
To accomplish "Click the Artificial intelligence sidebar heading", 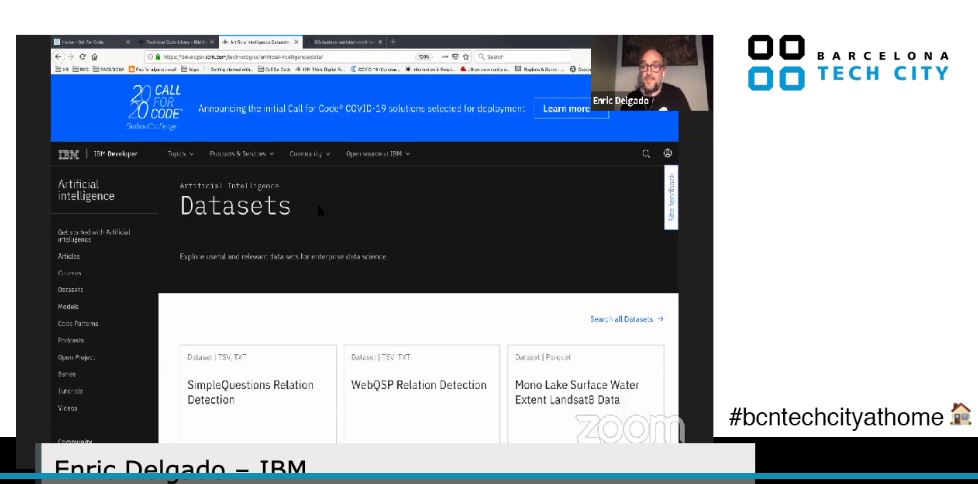I will (86, 190).
